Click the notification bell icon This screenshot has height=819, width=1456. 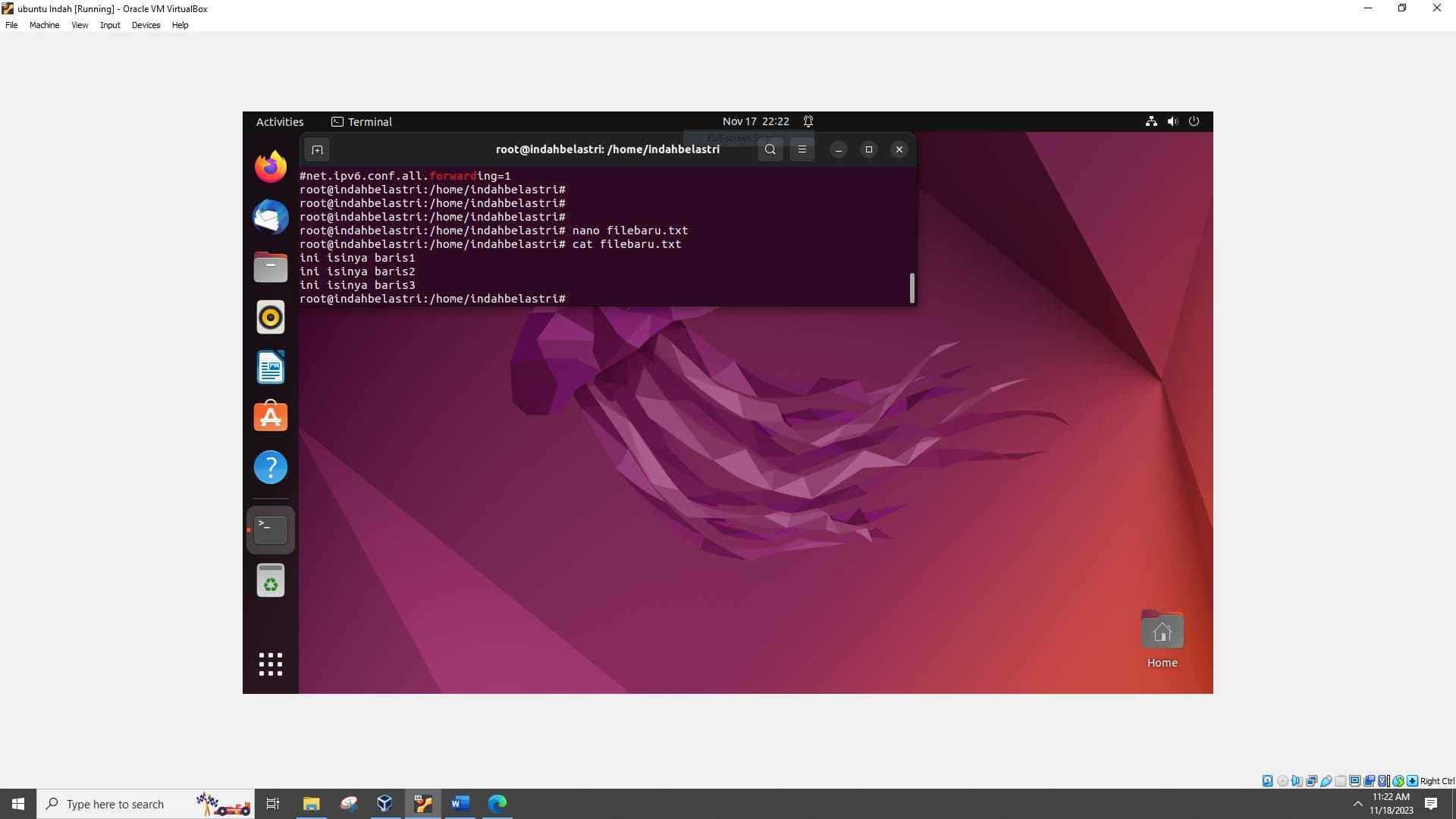click(808, 121)
